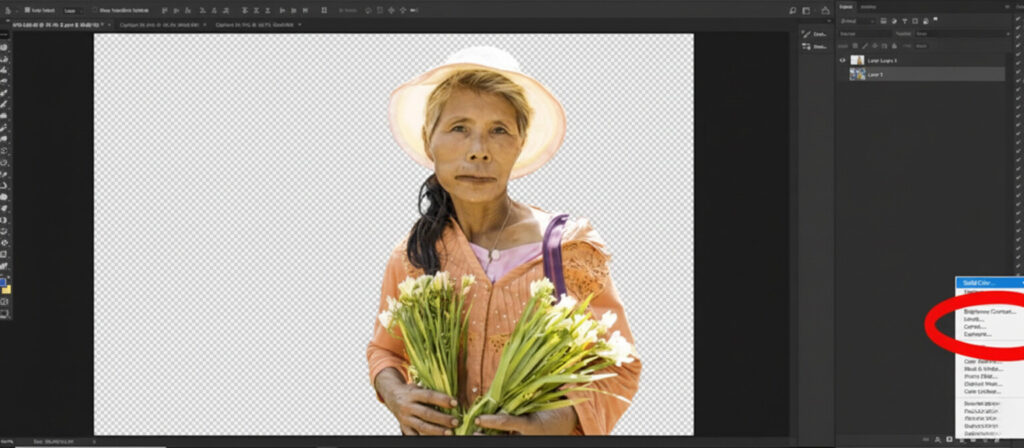The image size is (1024, 448).
Task: Choose Brightness/Contrast from the menu
Action: [x=990, y=312]
